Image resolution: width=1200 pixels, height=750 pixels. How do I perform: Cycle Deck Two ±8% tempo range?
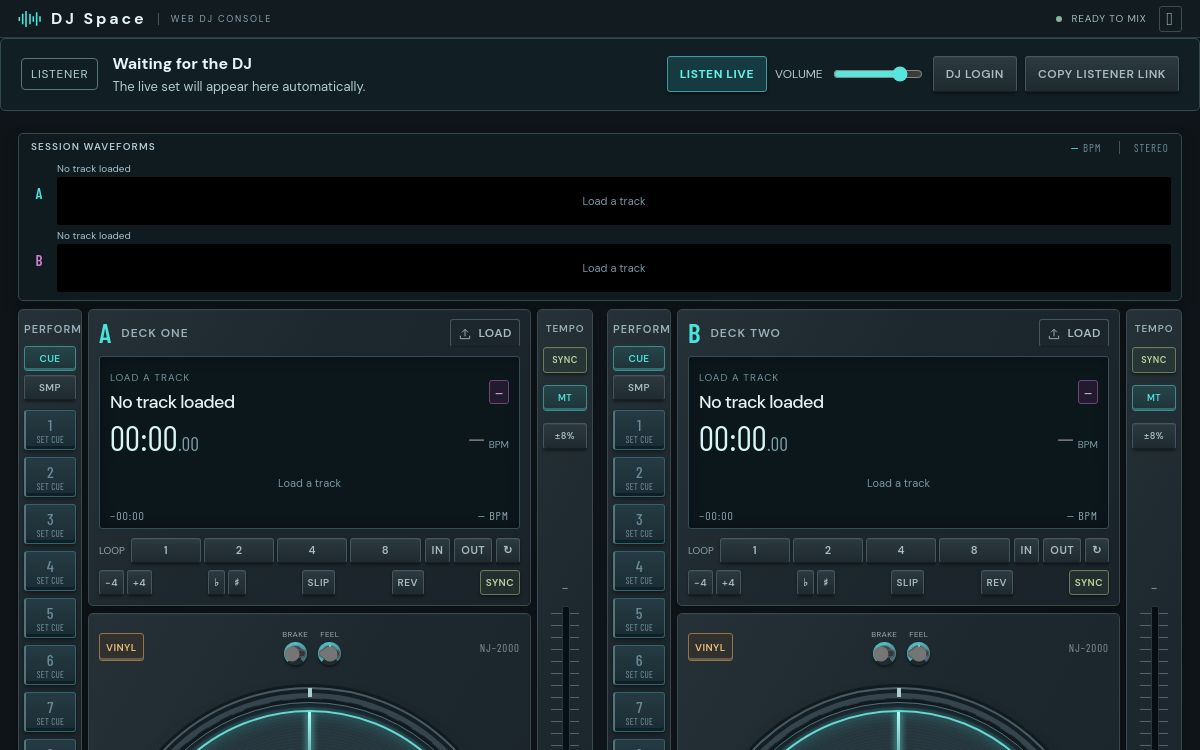(1154, 436)
